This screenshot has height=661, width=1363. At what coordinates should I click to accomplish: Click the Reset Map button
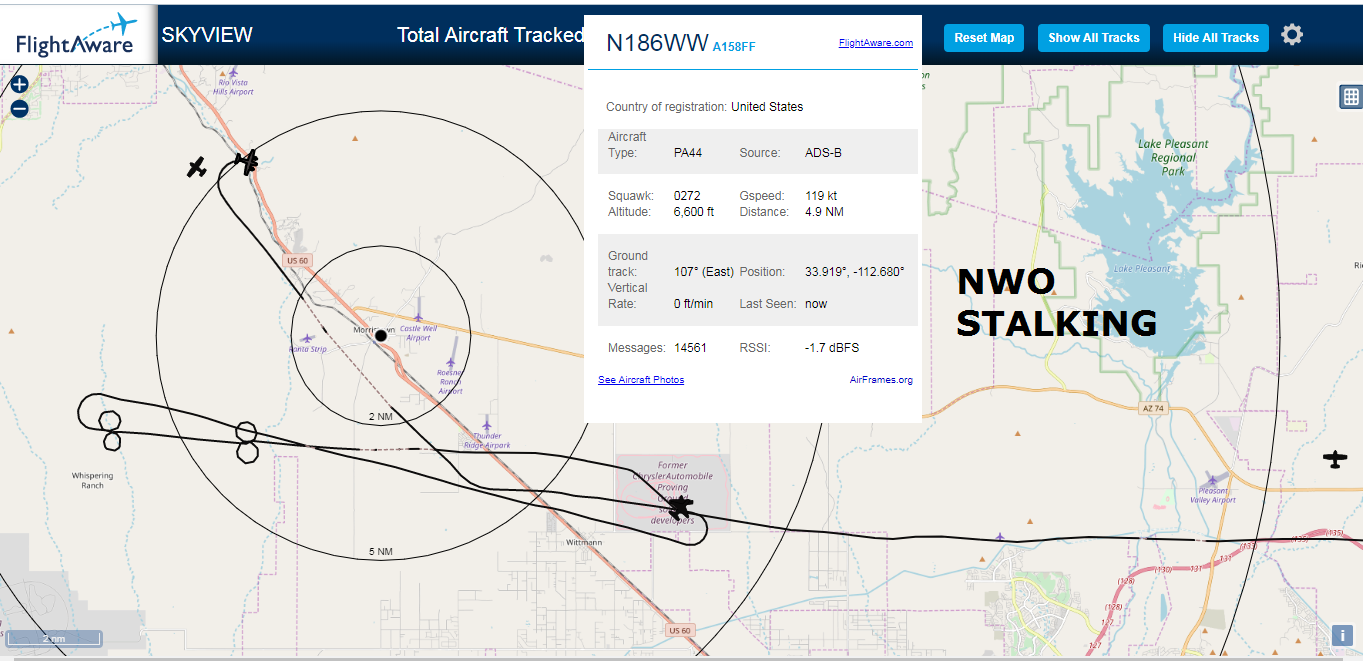pos(984,38)
